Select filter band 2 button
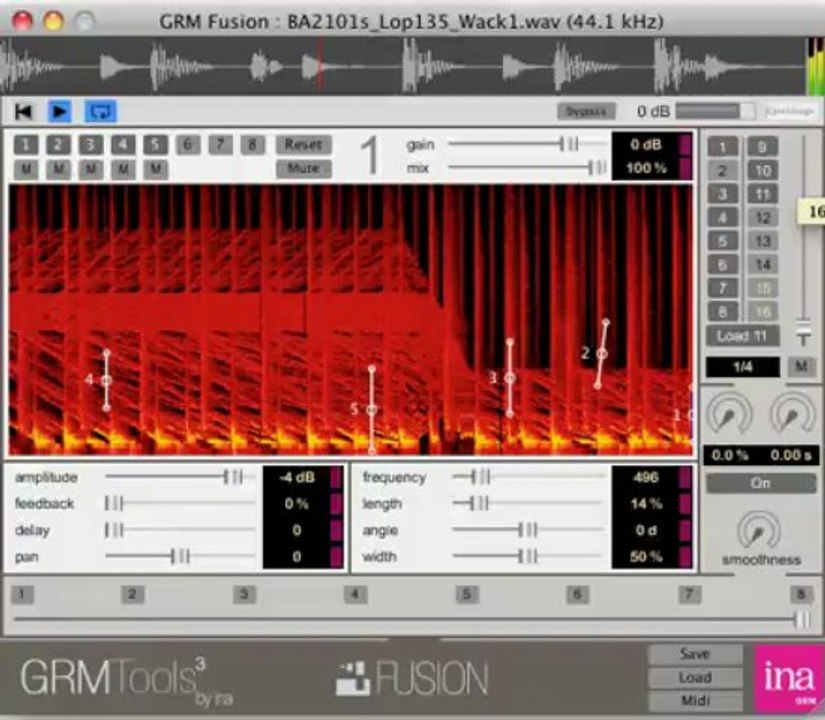 click(58, 144)
